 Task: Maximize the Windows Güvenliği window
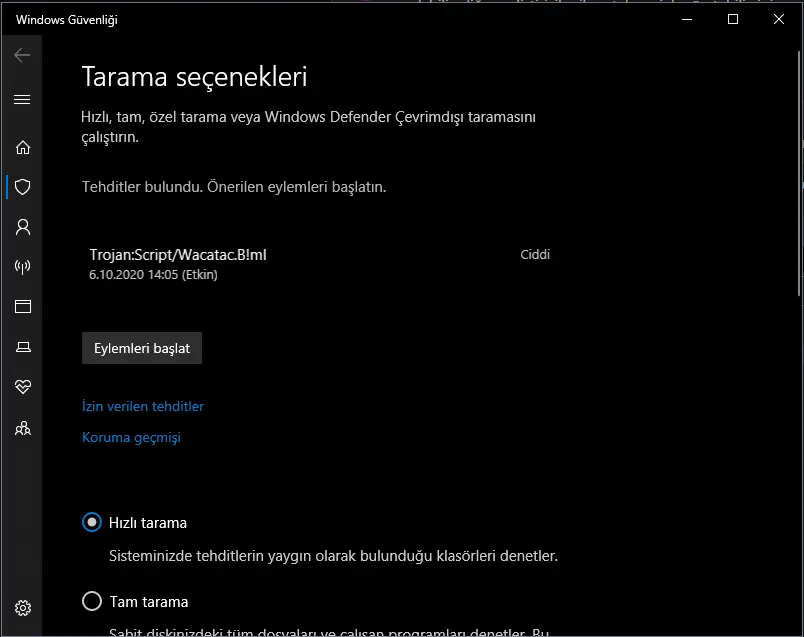click(733, 19)
